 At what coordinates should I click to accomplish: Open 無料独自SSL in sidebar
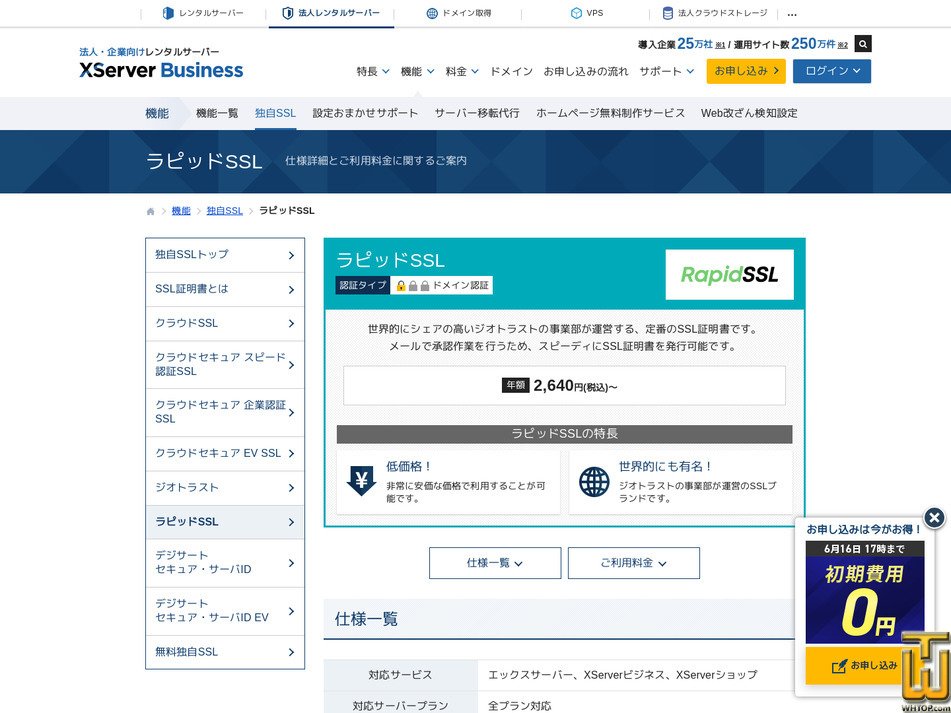225,652
